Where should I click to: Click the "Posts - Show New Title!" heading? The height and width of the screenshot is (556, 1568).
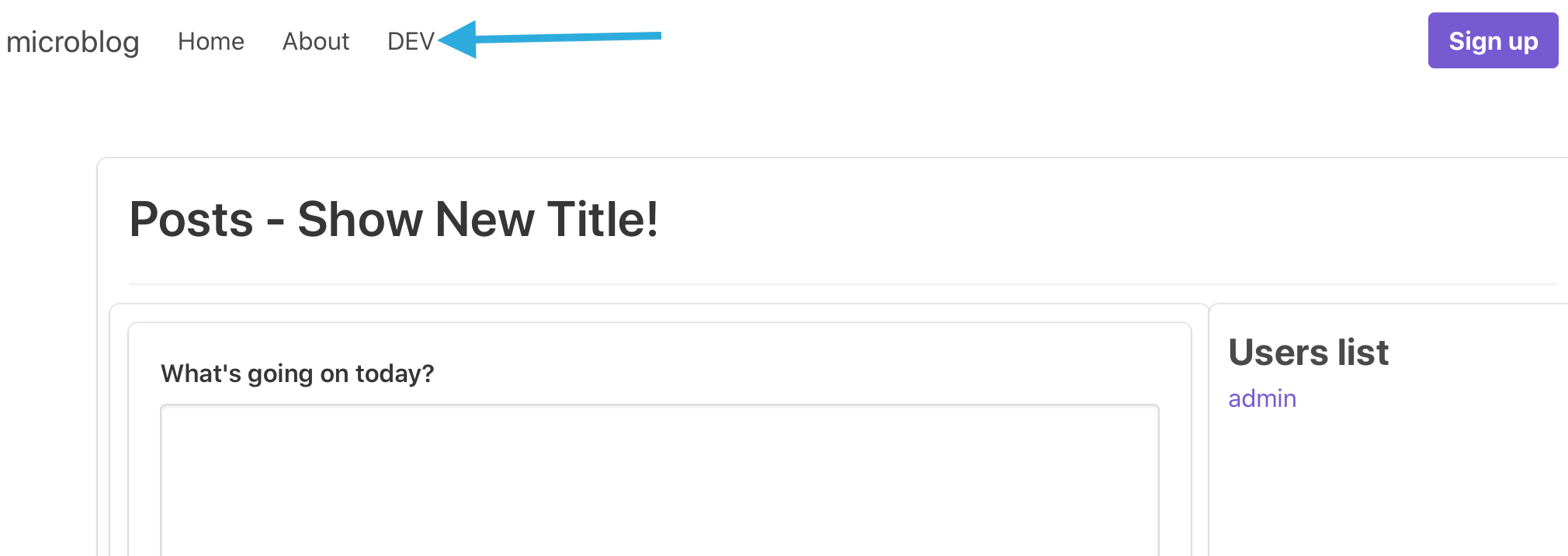tap(394, 219)
